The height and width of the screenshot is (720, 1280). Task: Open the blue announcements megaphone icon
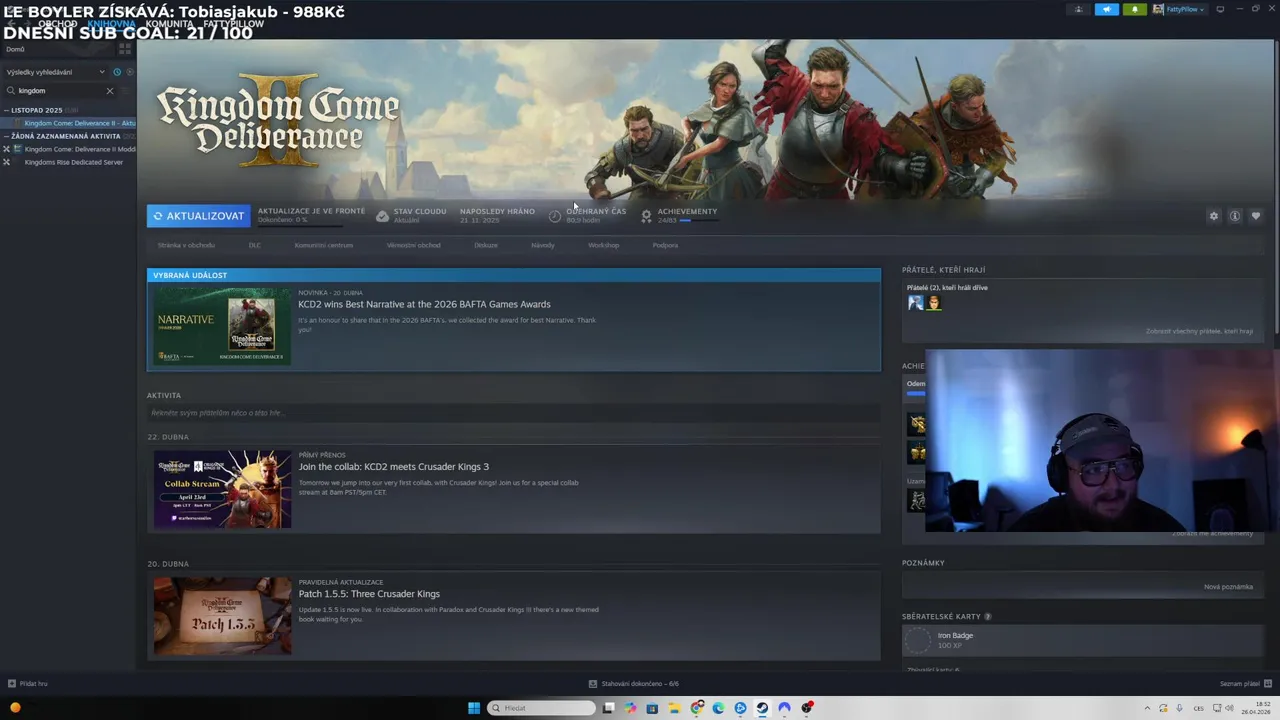(1107, 9)
